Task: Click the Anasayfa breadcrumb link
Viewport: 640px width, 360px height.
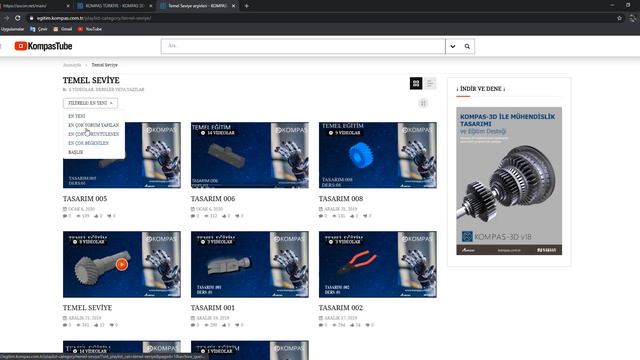Action: (x=72, y=65)
